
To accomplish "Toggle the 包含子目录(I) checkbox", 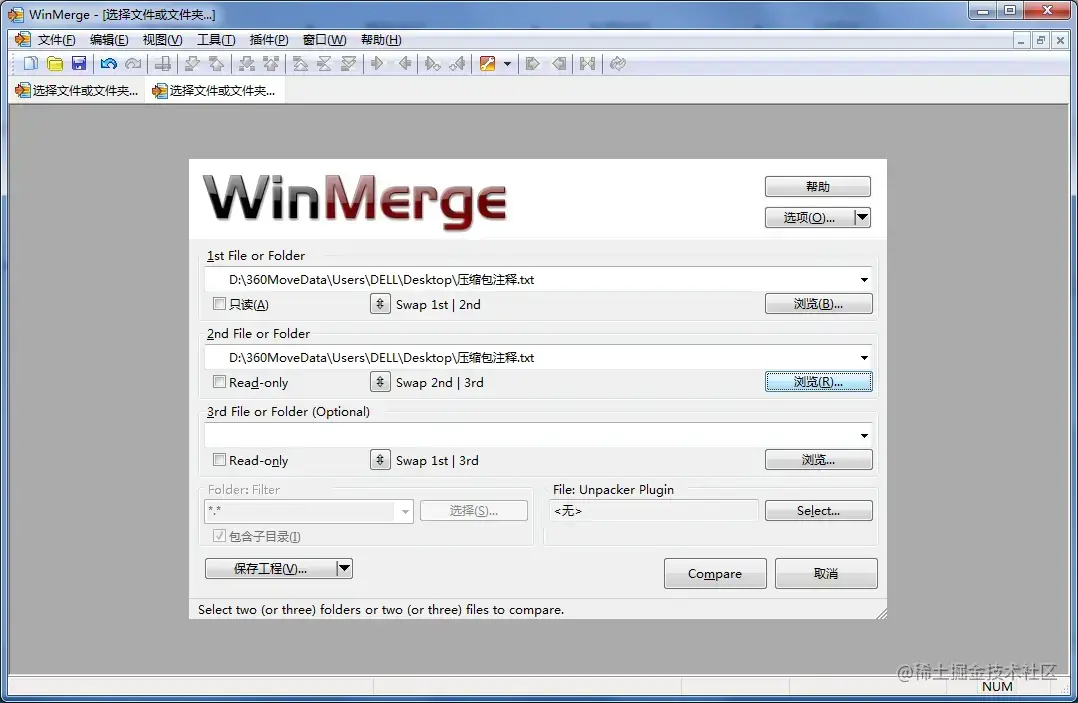I will click(219, 536).
